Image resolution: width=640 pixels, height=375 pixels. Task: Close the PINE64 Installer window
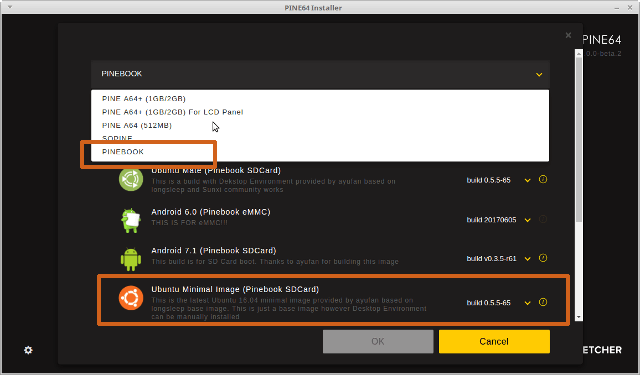tap(630, 7)
